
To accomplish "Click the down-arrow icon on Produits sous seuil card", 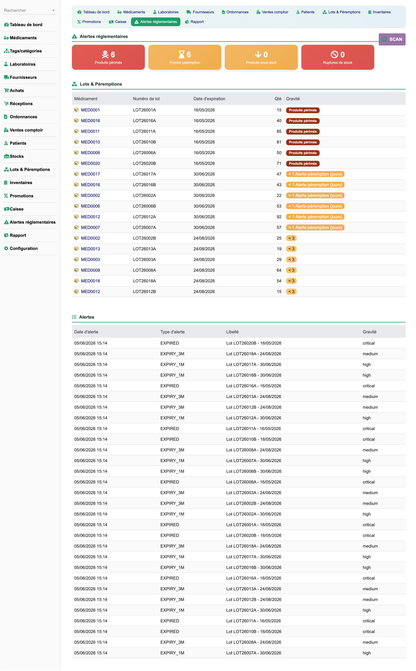I will (258, 54).
